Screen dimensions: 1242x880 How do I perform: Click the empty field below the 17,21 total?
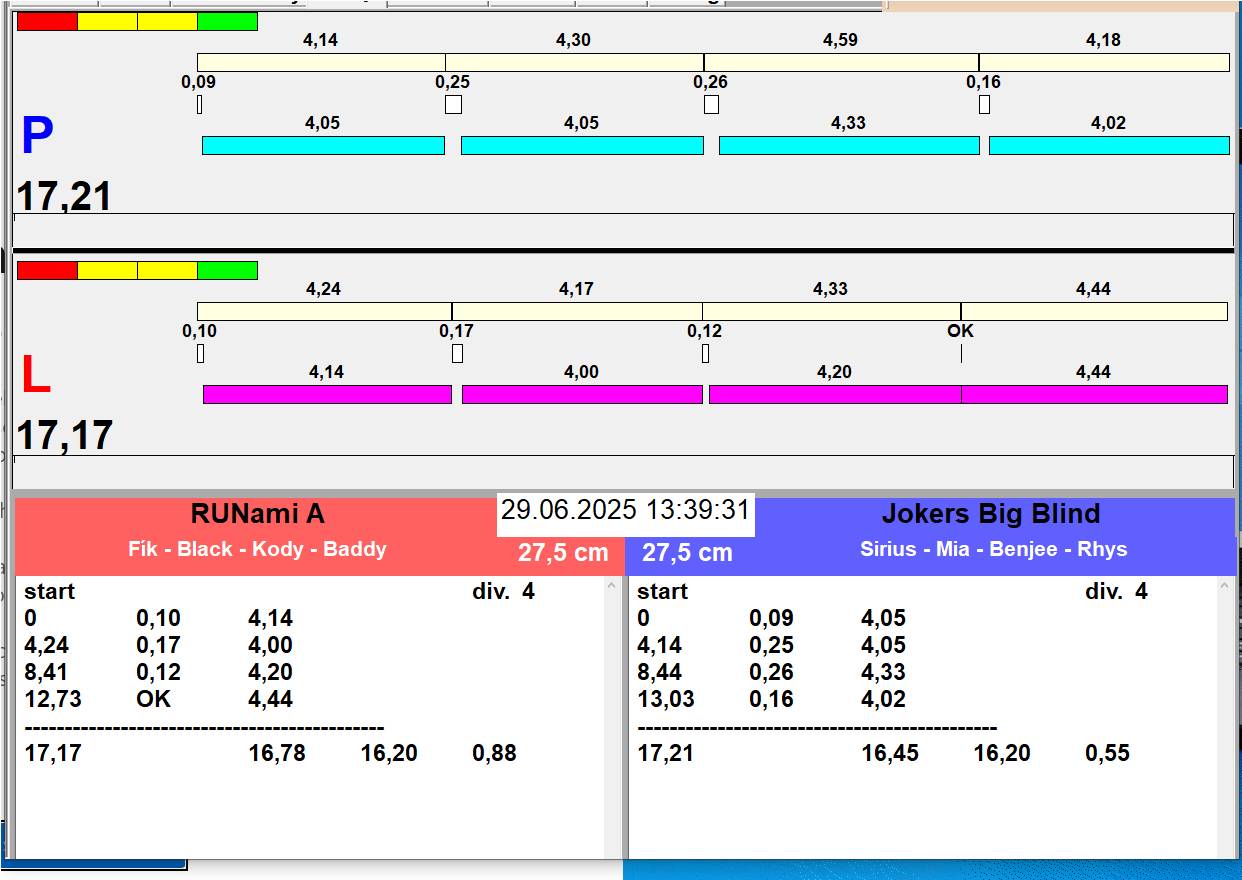(x=623, y=229)
